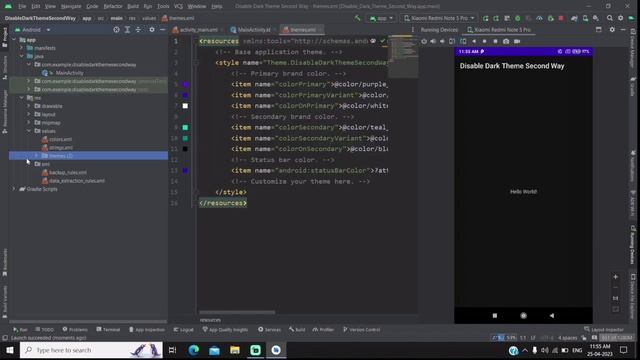Click Expand All in project panel

point(127,30)
